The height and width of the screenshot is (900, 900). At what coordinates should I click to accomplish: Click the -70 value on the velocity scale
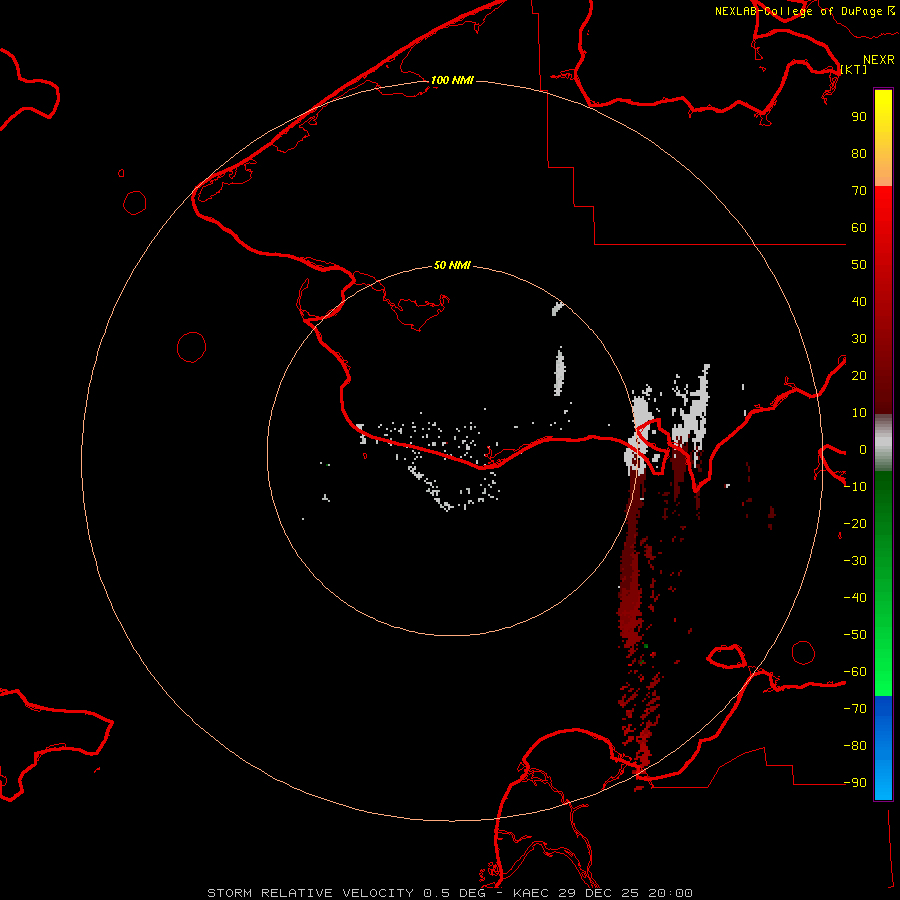click(855, 709)
